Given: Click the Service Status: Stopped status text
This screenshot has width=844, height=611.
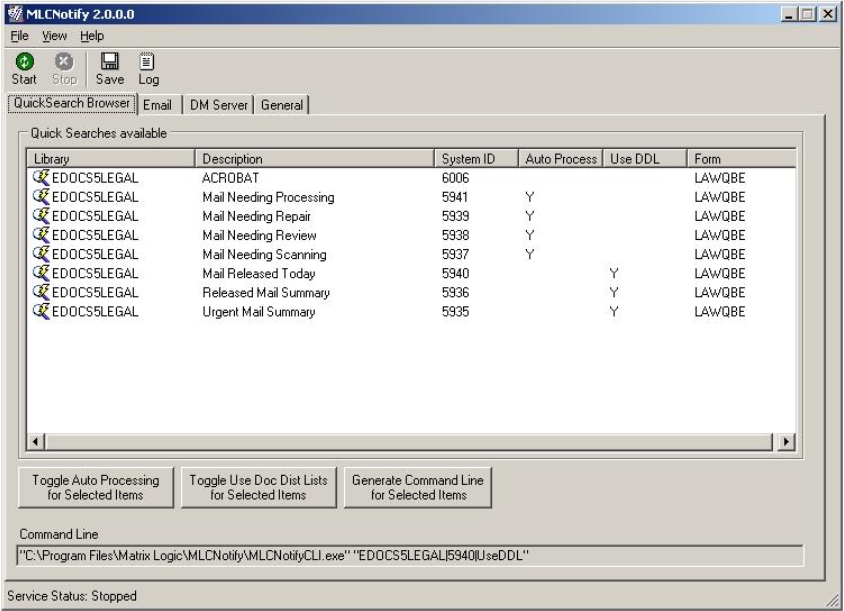Looking at the screenshot, I should pyautogui.click(x=72, y=596).
